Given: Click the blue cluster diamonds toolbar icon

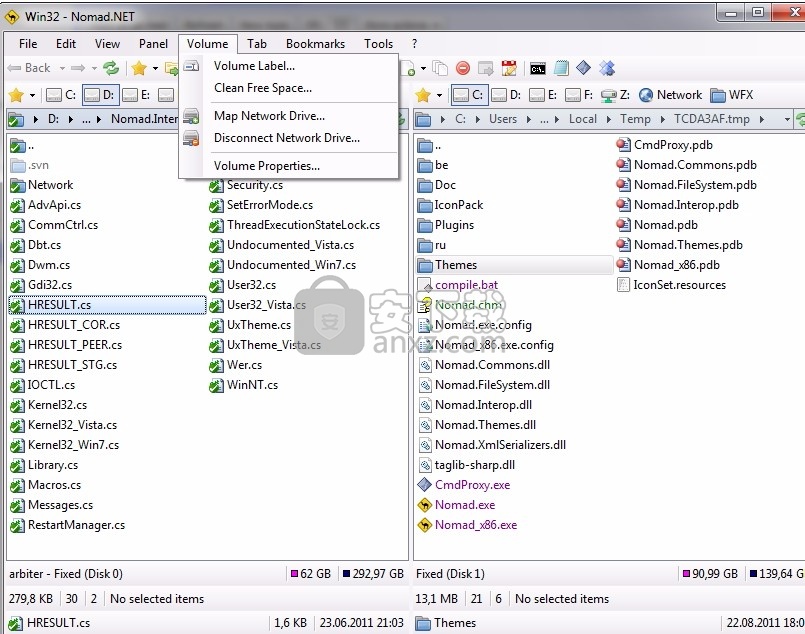Looking at the screenshot, I should [x=607, y=68].
